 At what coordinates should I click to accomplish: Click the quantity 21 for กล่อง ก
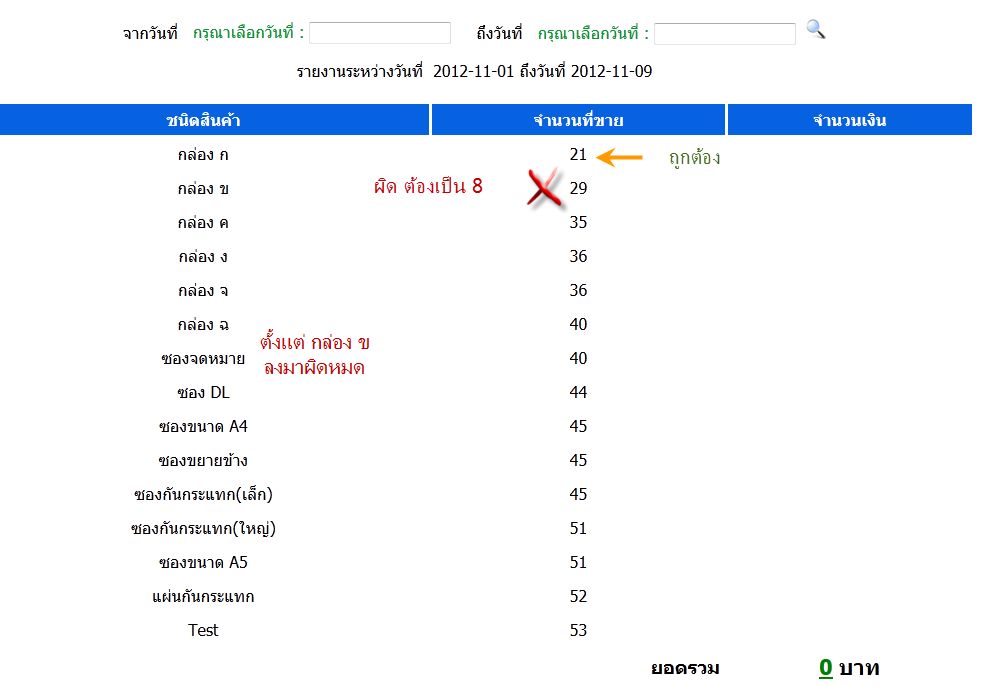pyautogui.click(x=578, y=154)
